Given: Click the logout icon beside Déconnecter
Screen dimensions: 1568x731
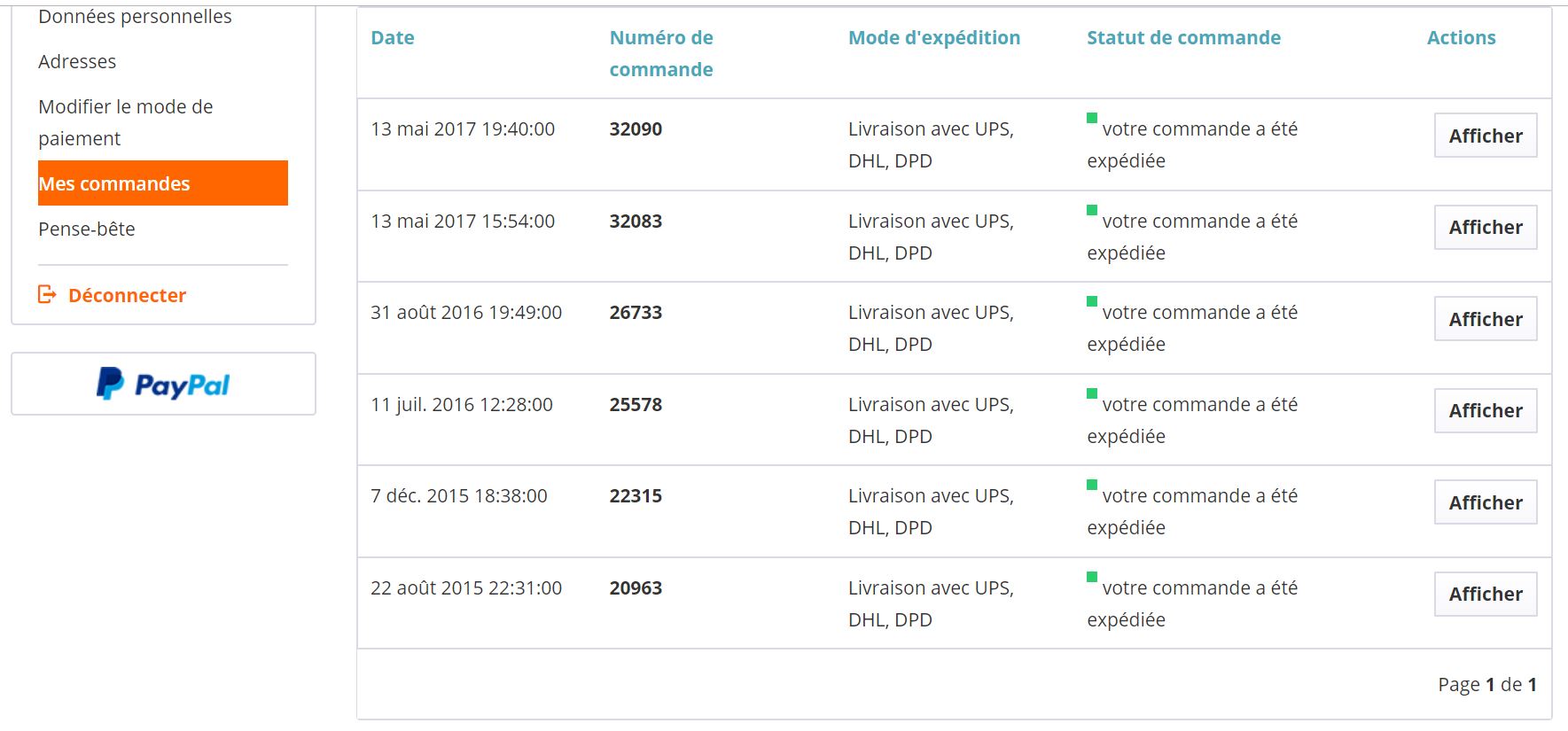Looking at the screenshot, I should [x=47, y=294].
